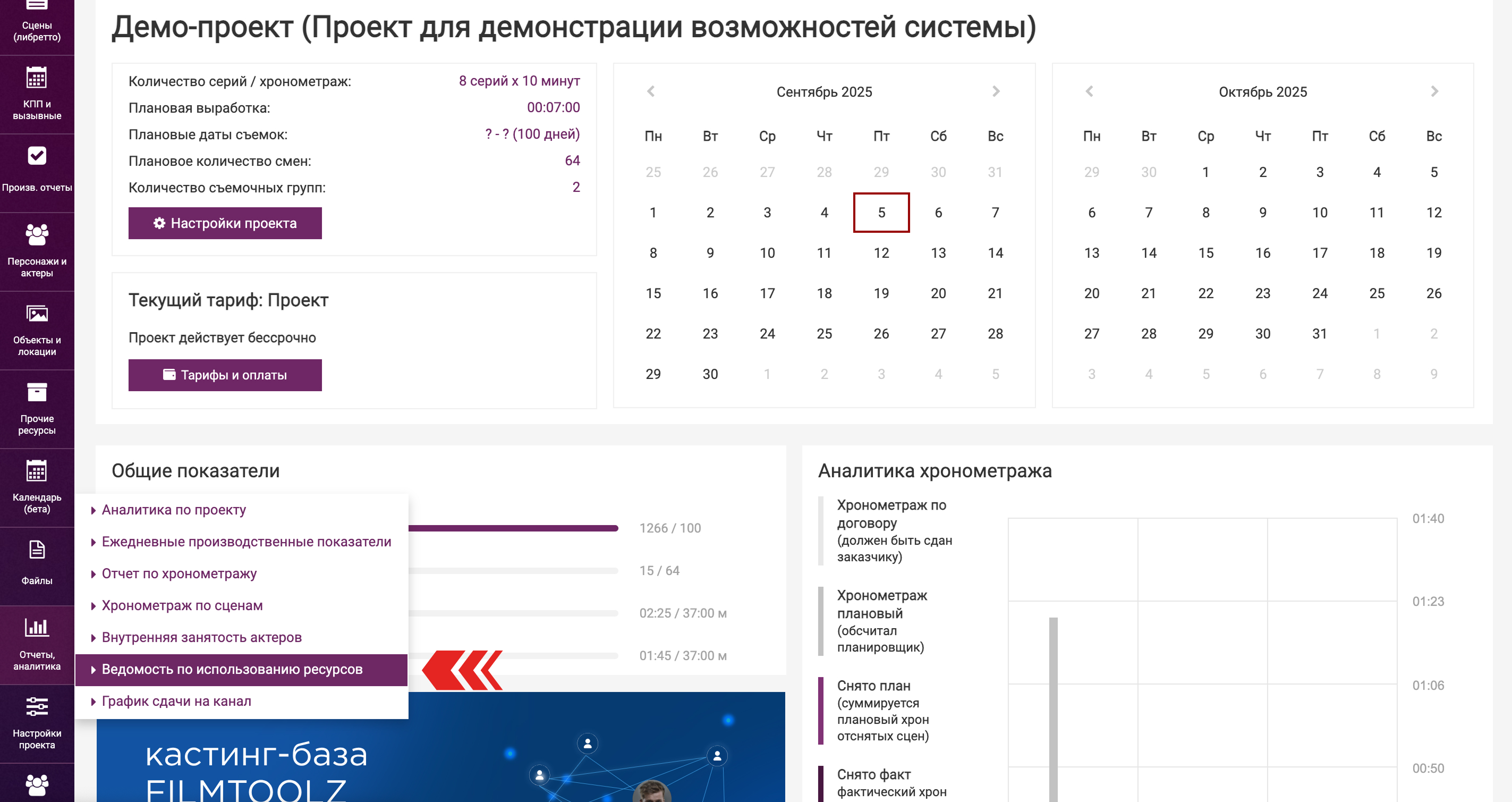Select Аналитика по проекту menu item
The height and width of the screenshot is (802, 1512).
pyautogui.click(x=241, y=510)
